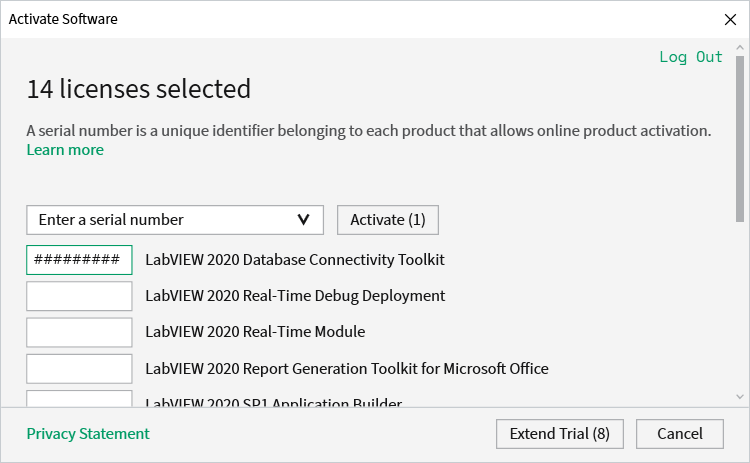Click the scrollbar down arrow
Viewport: 750px width, 463px height.
click(x=740, y=397)
